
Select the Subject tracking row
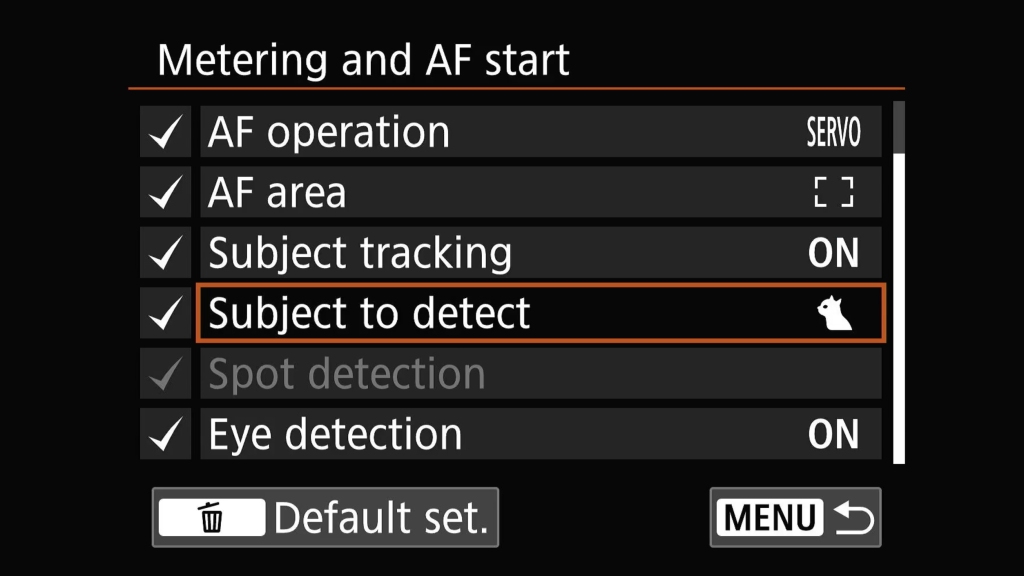pyautogui.click(x=541, y=253)
